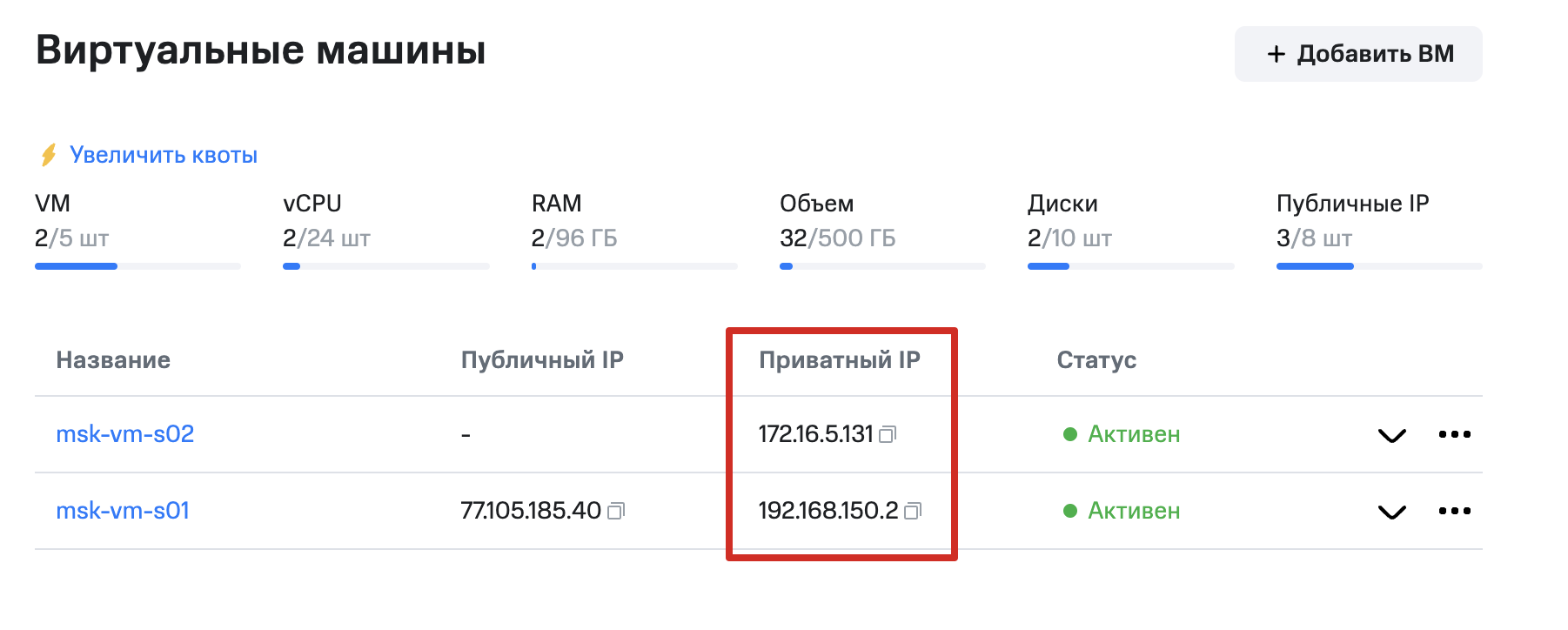1568x630 pixels.
Task: Open three-dots menu for msk-vm-s01
Action: (1454, 511)
